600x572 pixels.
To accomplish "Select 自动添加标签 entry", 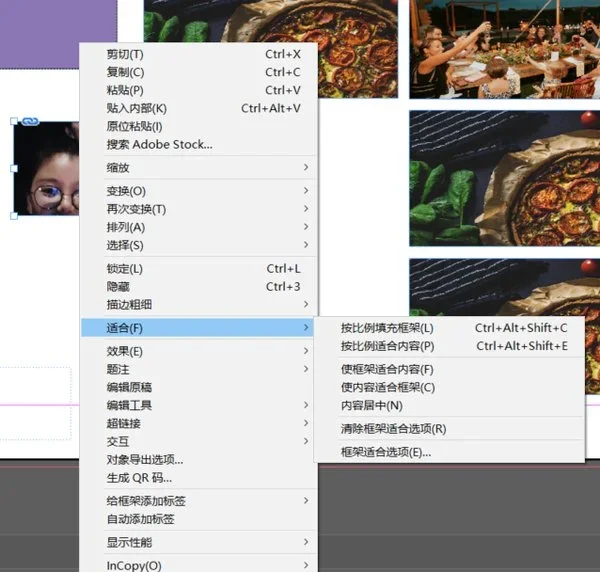I will (x=198, y=519).
